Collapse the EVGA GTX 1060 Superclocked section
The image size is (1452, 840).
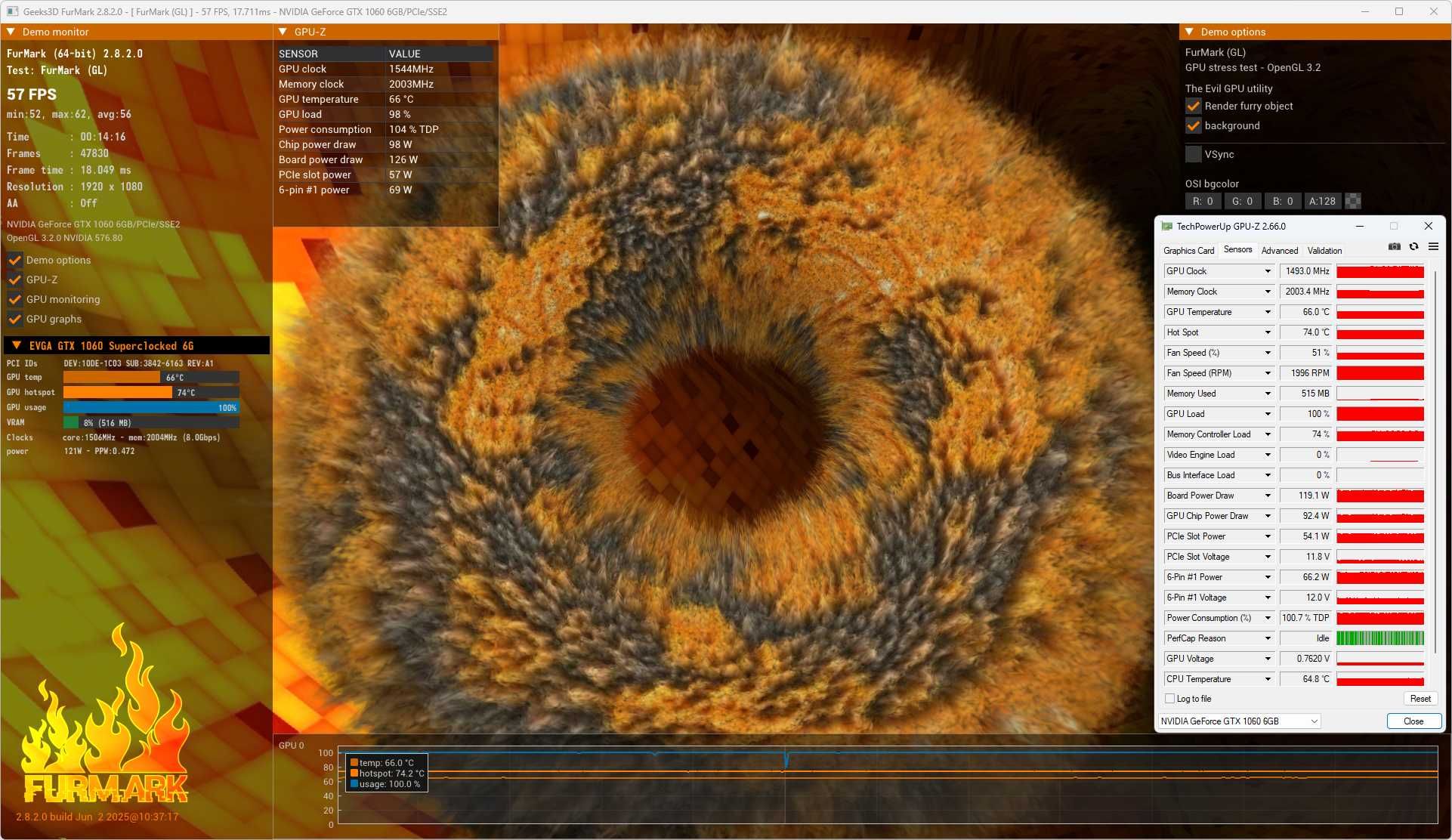click(16, 345)
